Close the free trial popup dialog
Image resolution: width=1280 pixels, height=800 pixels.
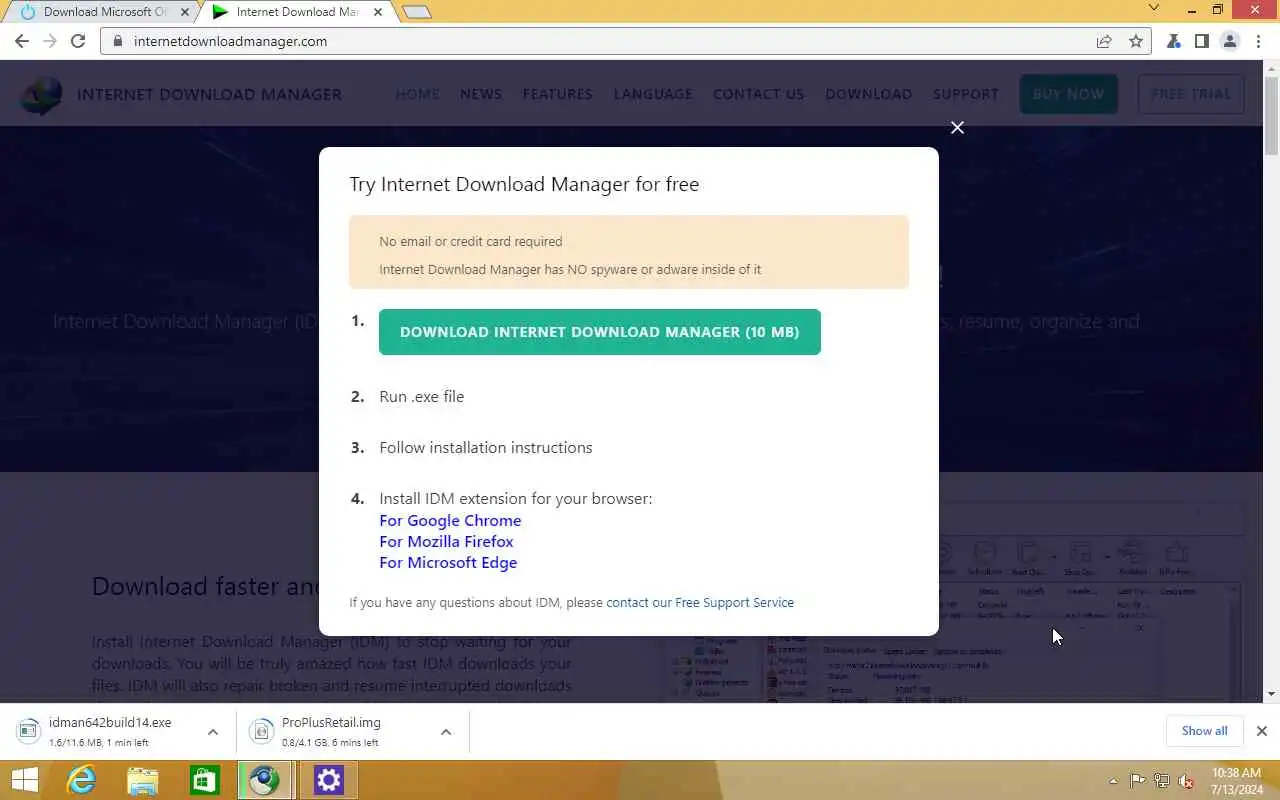[957, 127]
